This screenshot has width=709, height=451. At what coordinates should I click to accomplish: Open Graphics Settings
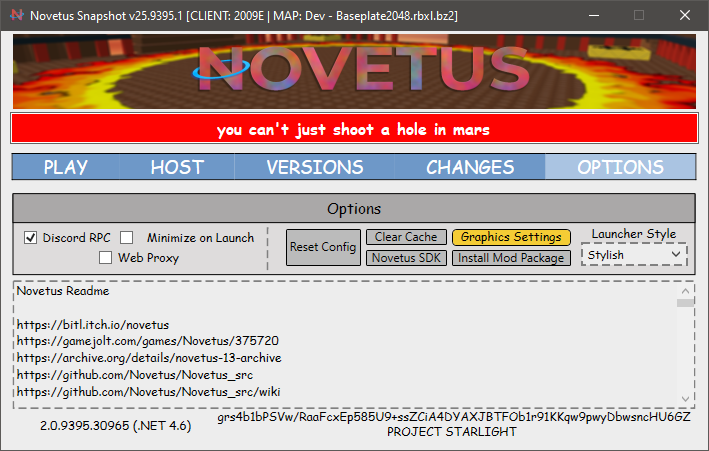click(511, 237)
